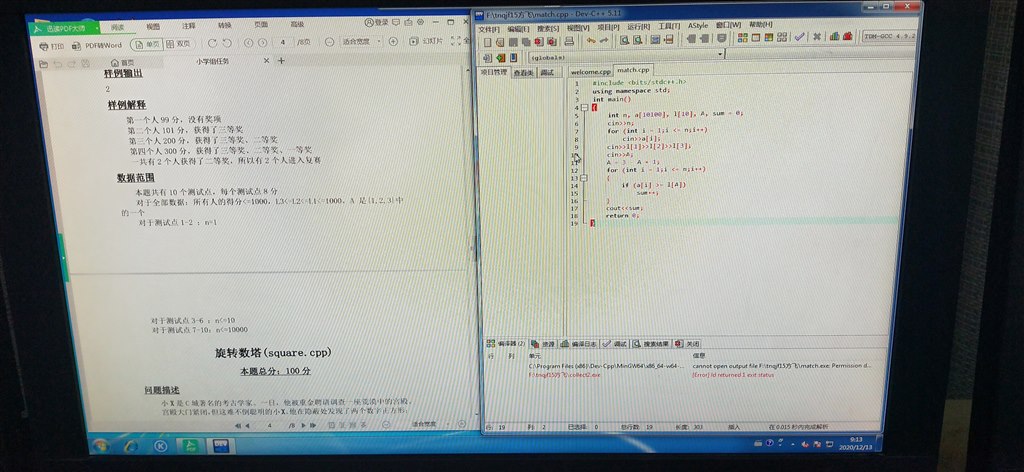Collapse the code fold at line 4
This screenshot has height=472, width=1024.
coord(585,108)
